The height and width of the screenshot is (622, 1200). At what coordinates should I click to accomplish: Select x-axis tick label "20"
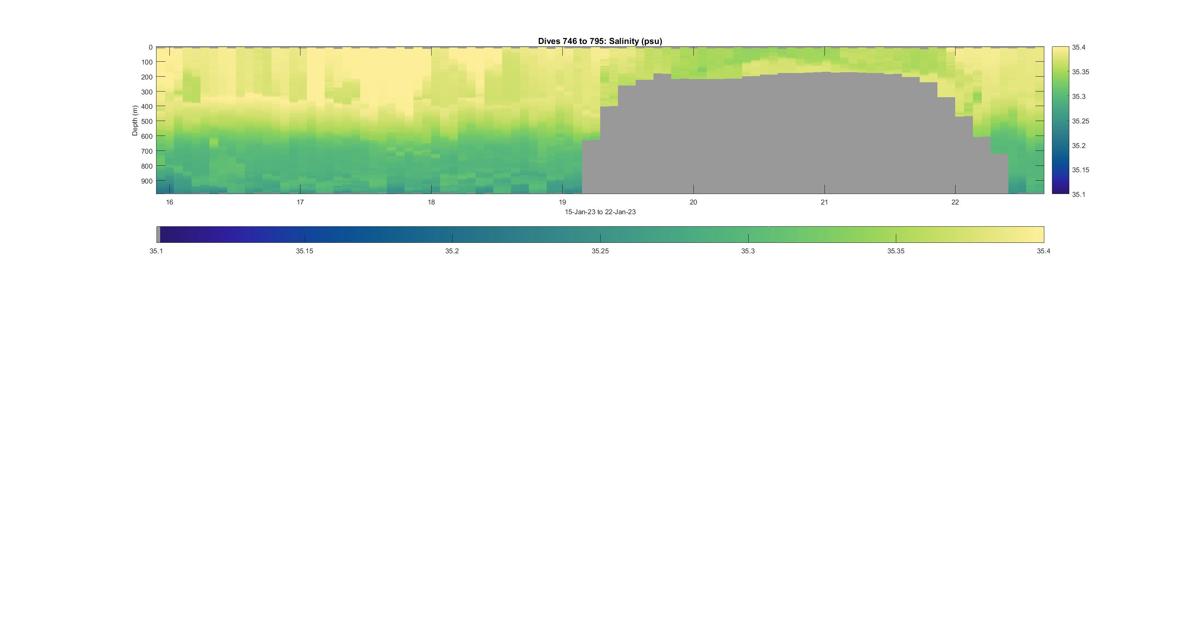tap(693, 202)
